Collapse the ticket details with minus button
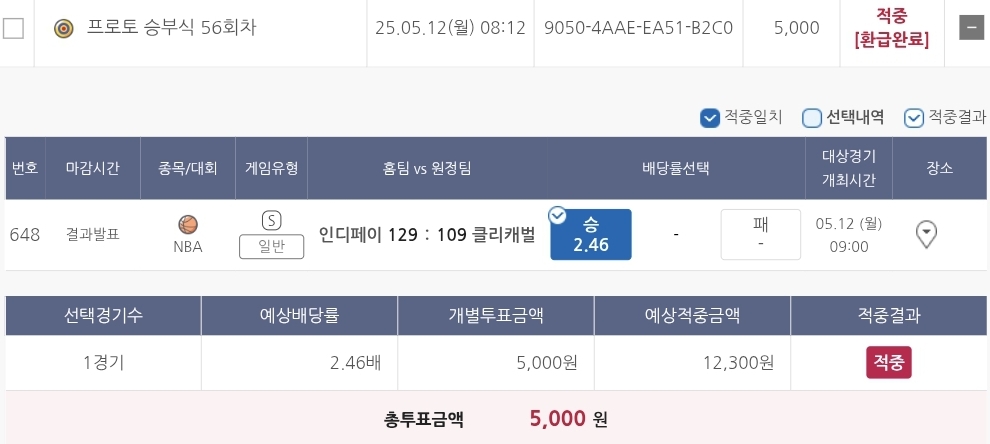Viewport: 990px width, 444px height. (970, 28)
